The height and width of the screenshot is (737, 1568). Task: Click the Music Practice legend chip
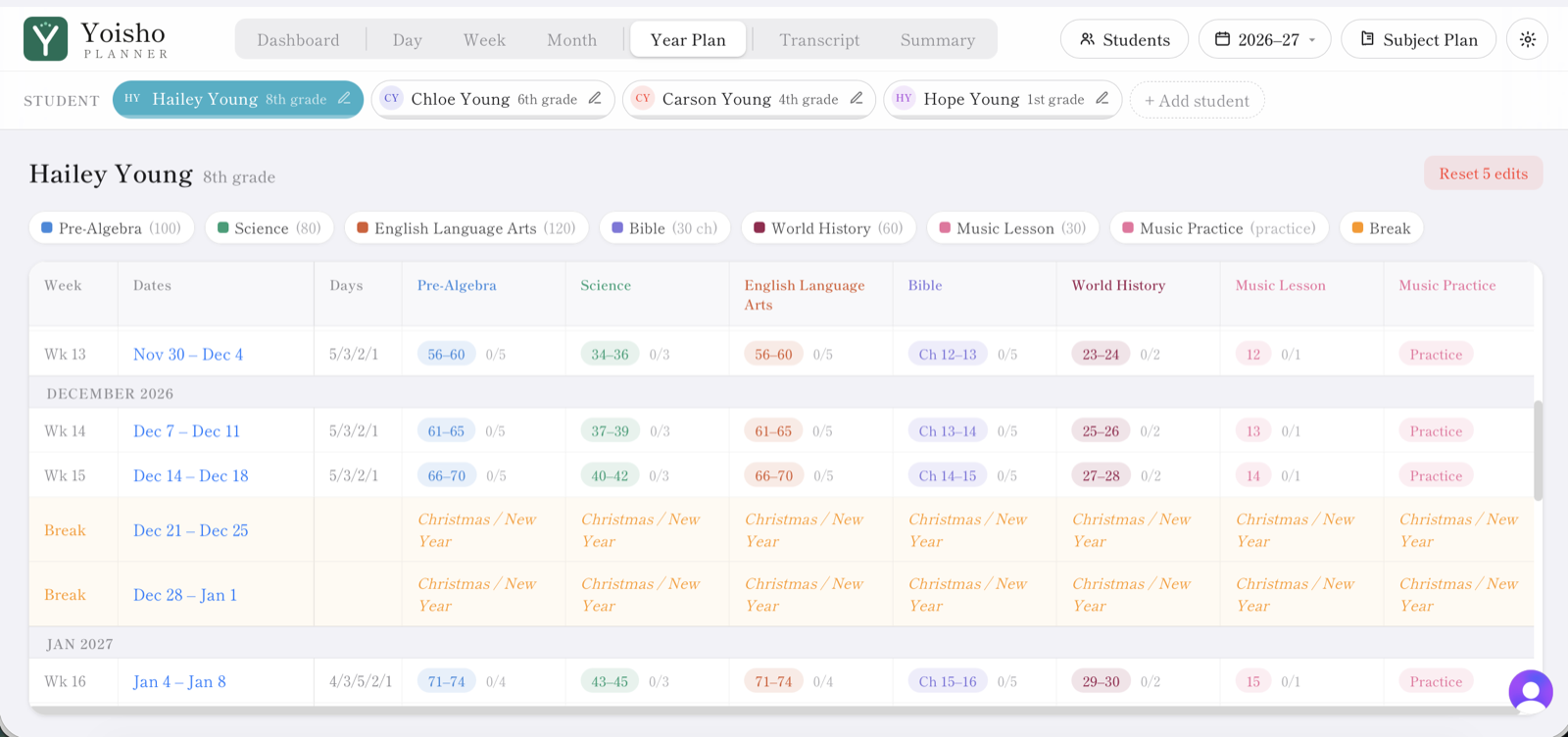pos(1219,228)
